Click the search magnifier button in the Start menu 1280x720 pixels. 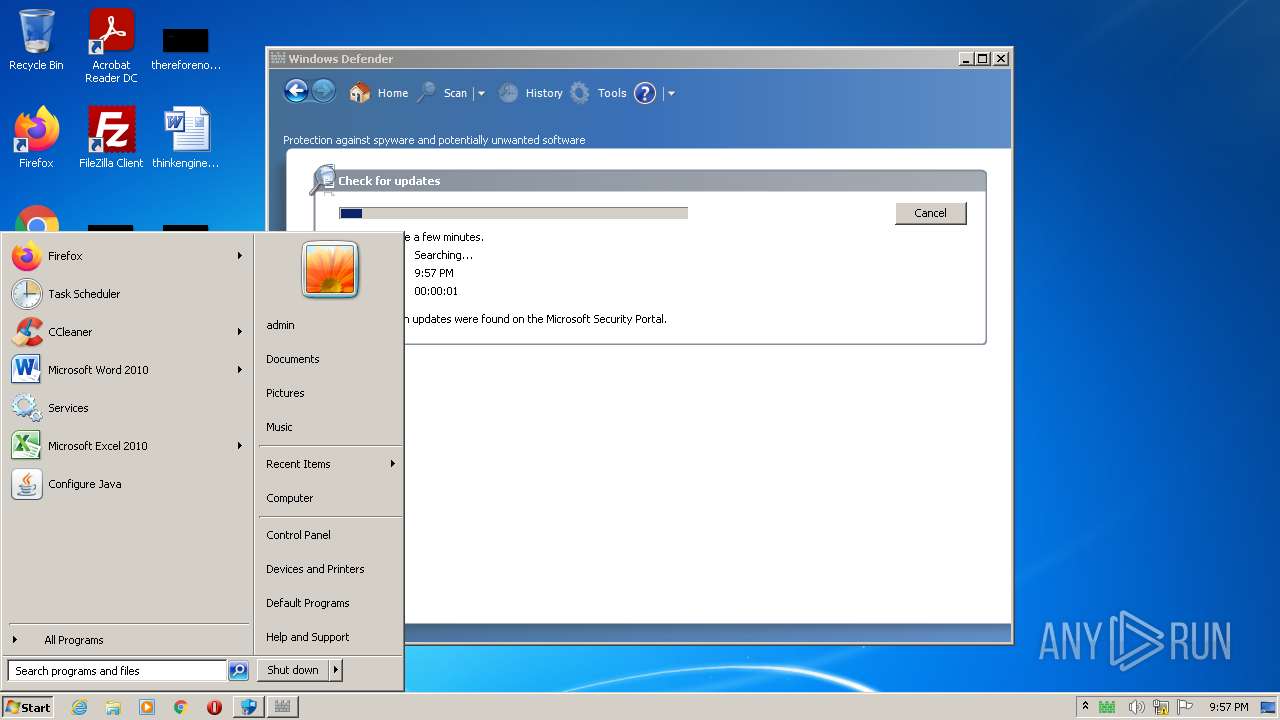[x=238, y=671]
